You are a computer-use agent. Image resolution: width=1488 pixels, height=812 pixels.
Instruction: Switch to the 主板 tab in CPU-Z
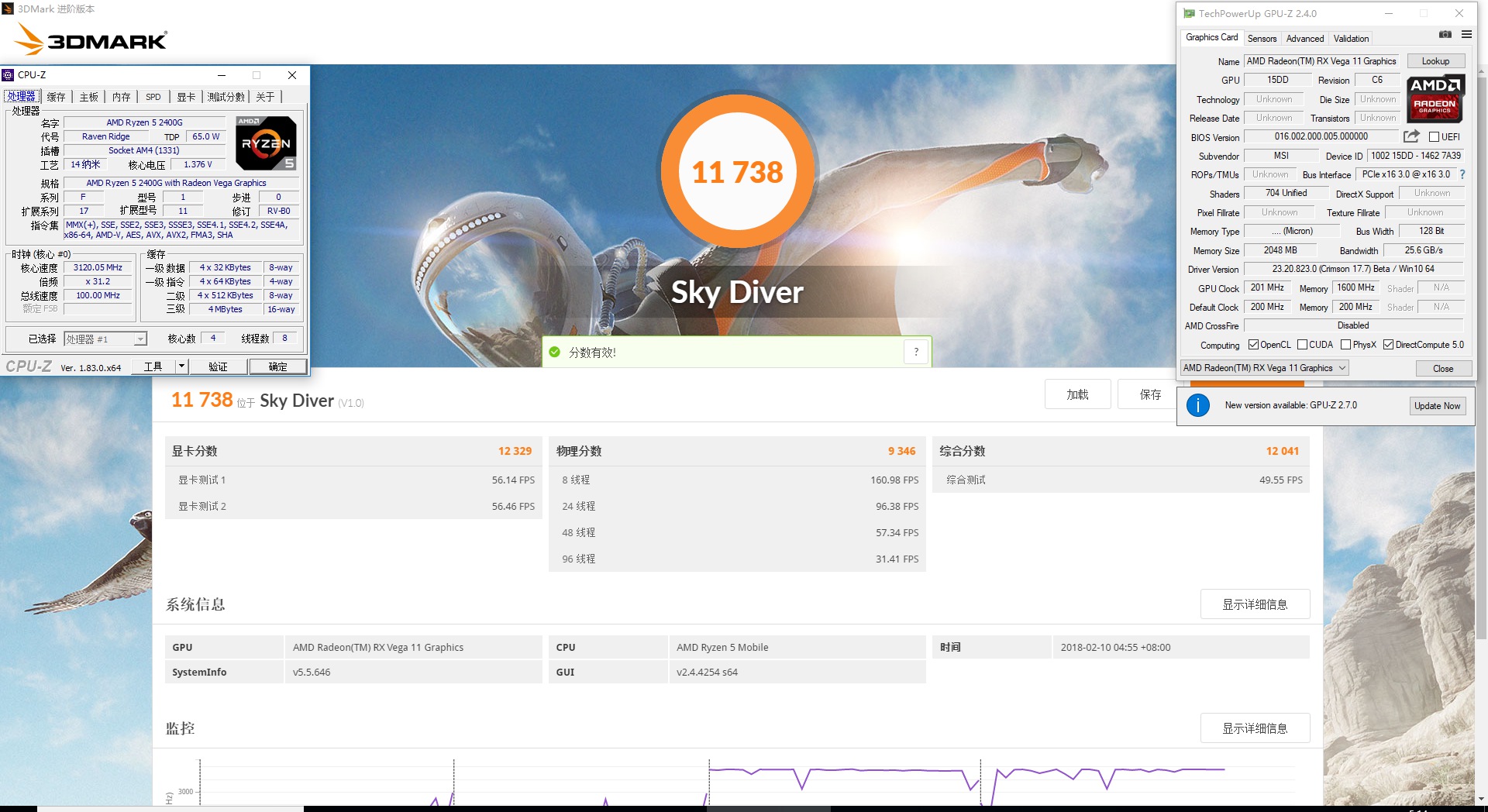(89, 97)
